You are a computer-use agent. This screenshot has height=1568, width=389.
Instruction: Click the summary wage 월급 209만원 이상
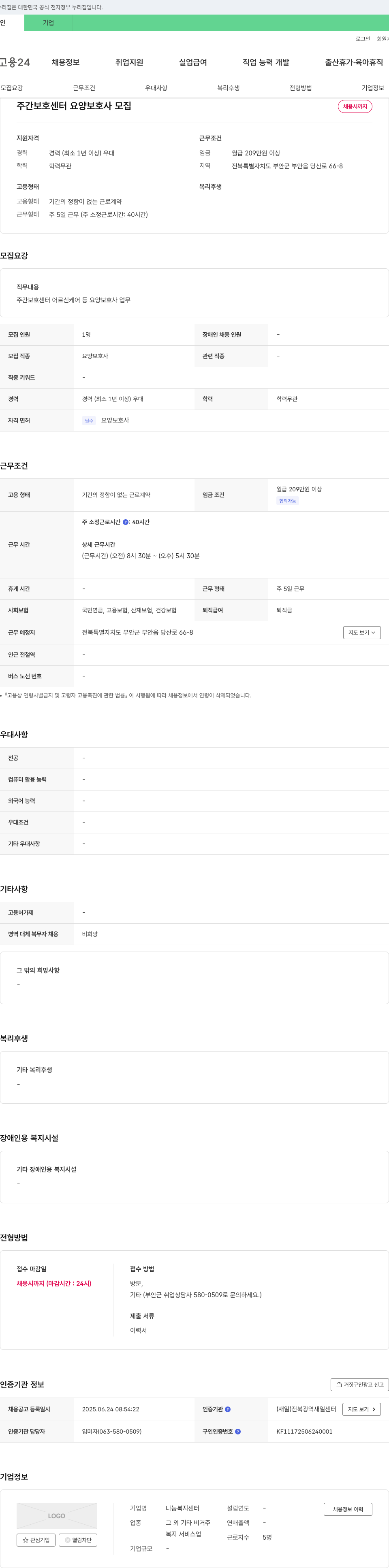[x=256, y=153]
